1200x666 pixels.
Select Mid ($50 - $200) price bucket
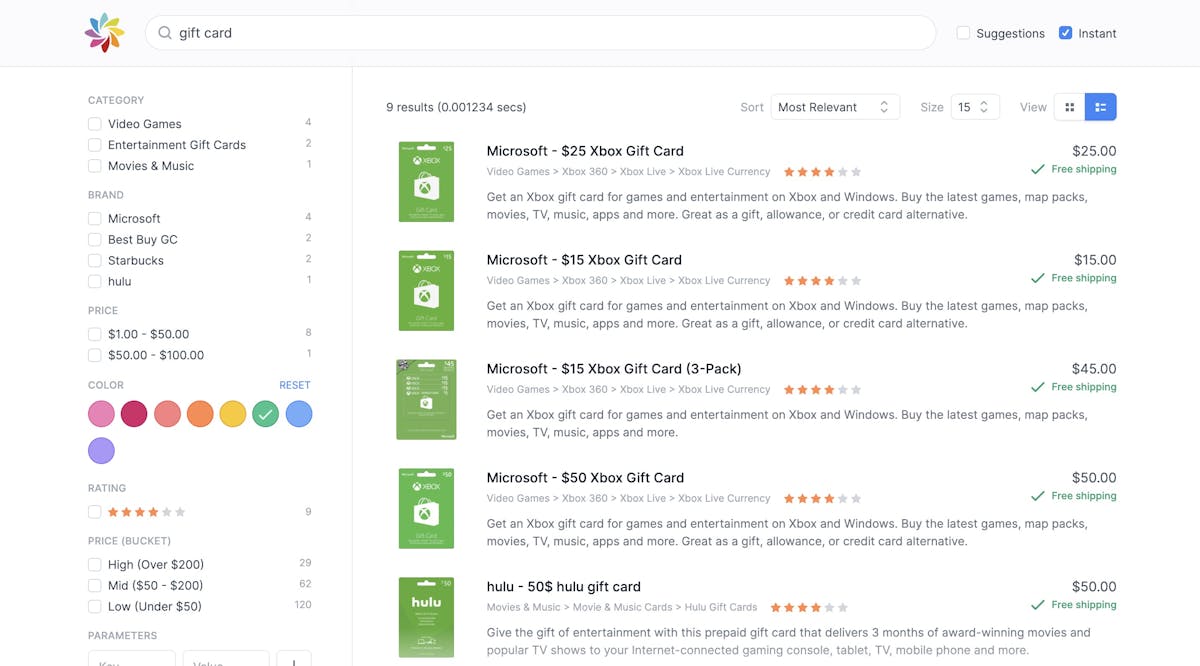point(95,586)
